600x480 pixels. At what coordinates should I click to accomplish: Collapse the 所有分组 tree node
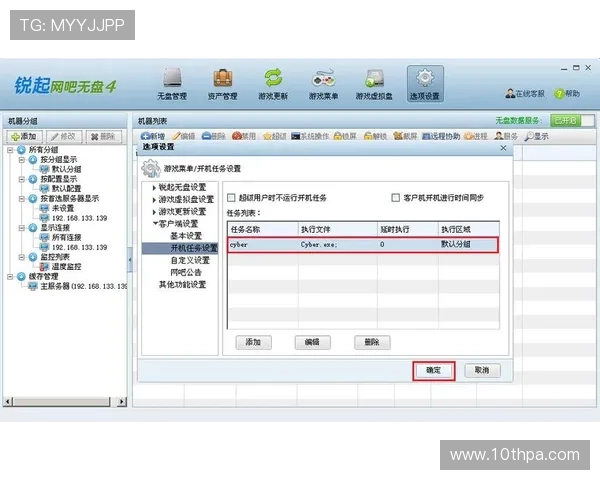(x=10, y=150)
